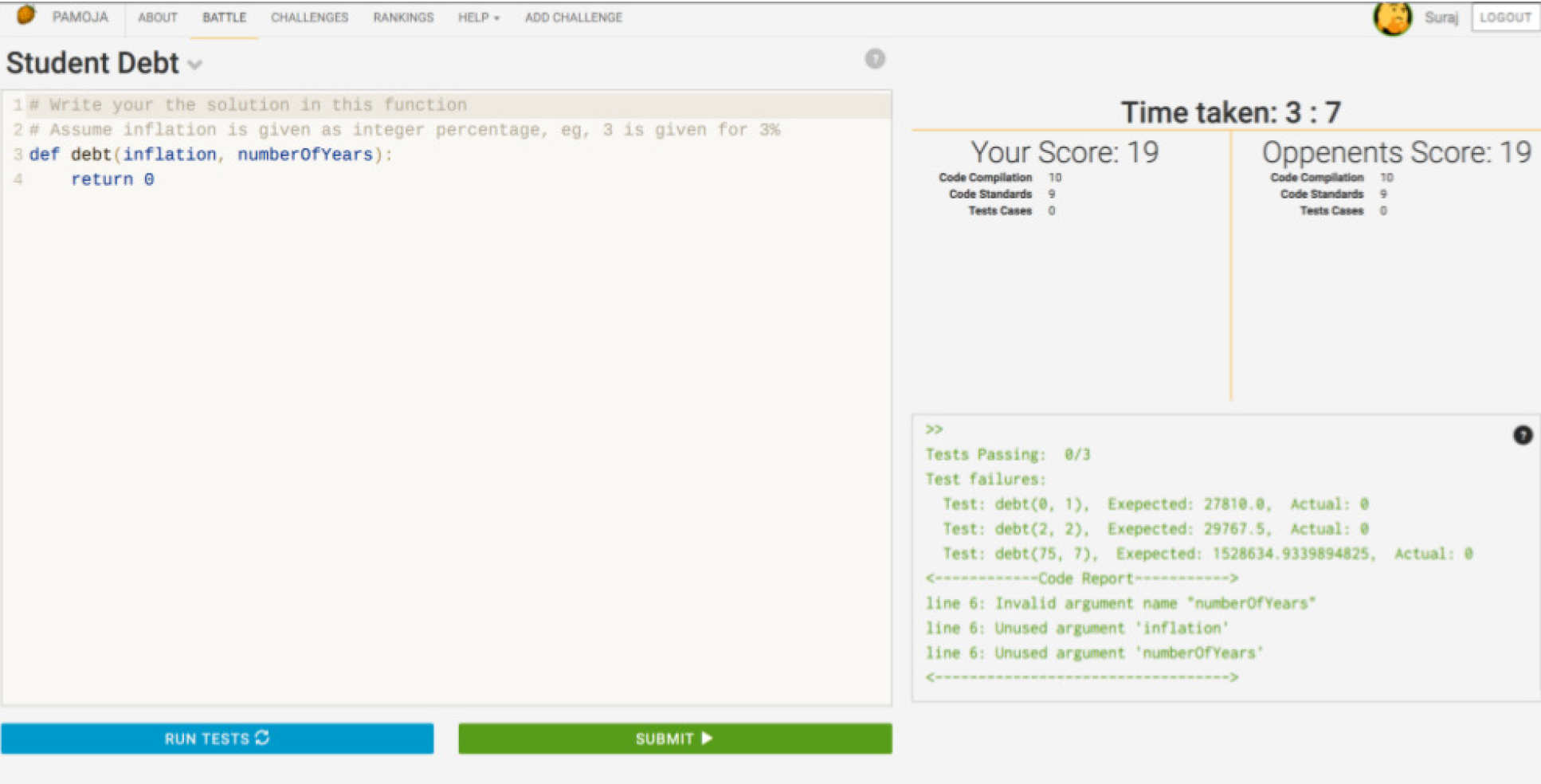Open the CHALLENGES page
The height and width of the screenshot is (784, 1541).
[x=309, y=18]
